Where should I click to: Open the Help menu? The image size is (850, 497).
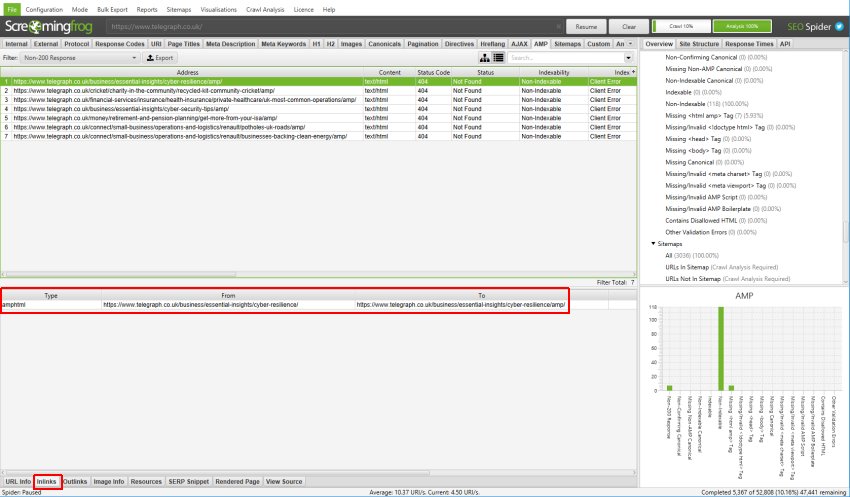click(329, 9)
